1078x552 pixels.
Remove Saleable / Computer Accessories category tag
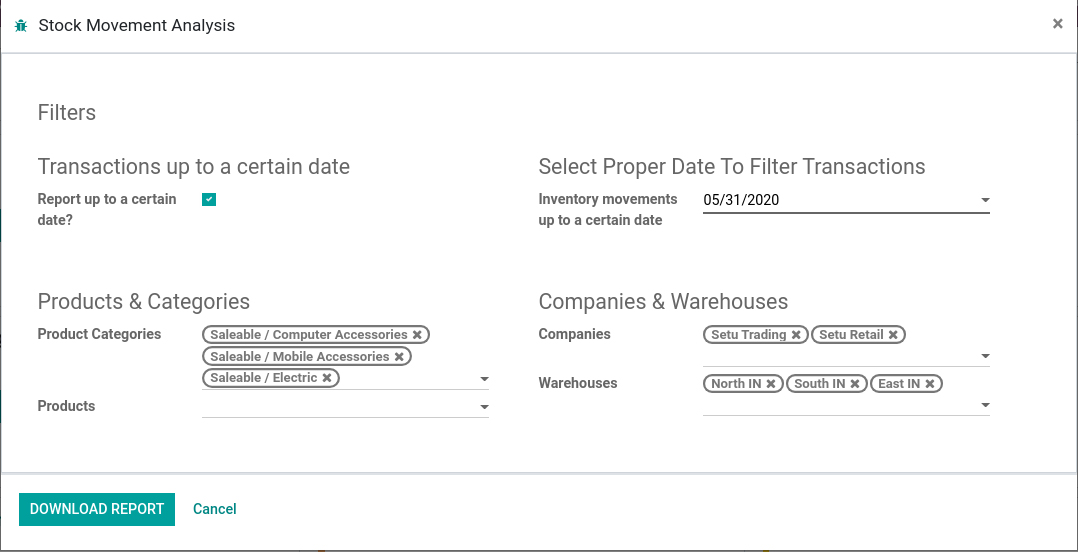click(x=417, y=335)
